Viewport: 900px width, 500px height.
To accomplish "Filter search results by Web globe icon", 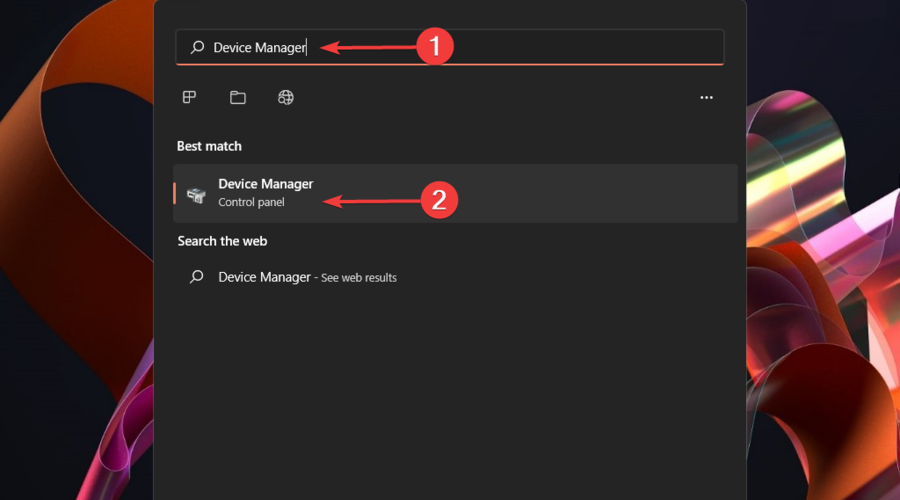I will point(286,97).
